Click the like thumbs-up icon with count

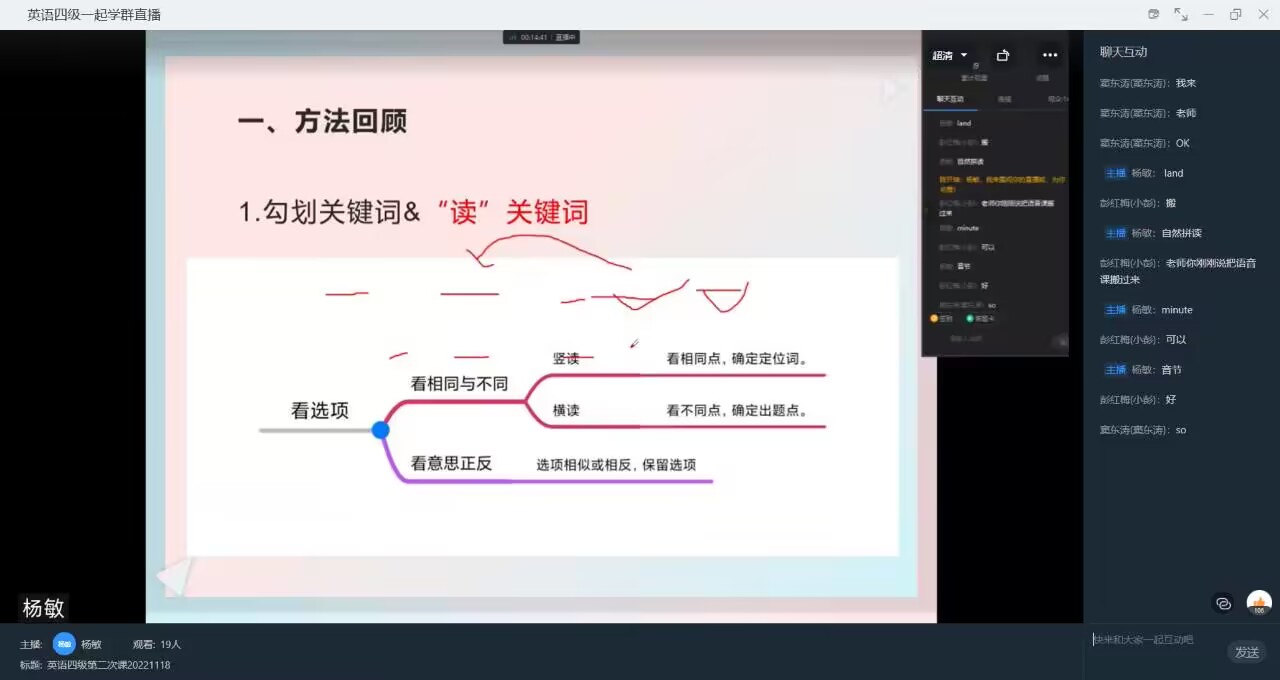[x=1258, y=602]
